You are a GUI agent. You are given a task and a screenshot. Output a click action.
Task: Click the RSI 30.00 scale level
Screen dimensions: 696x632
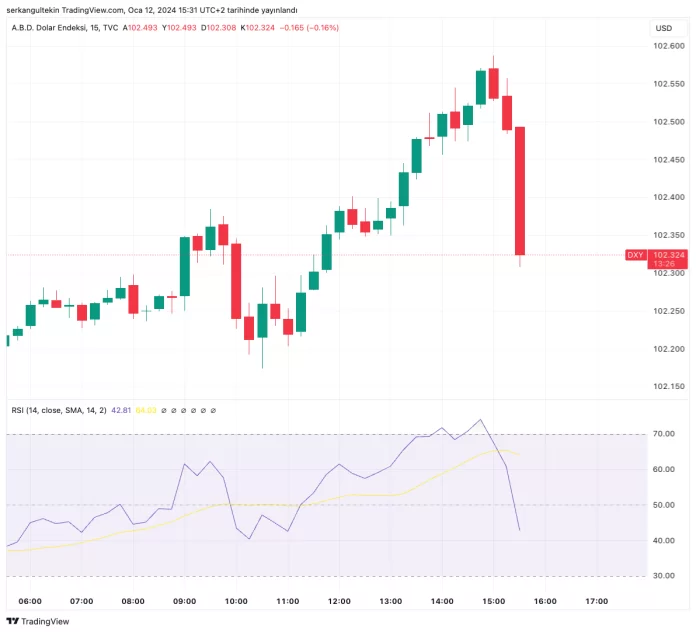click(x=665, y=576)
